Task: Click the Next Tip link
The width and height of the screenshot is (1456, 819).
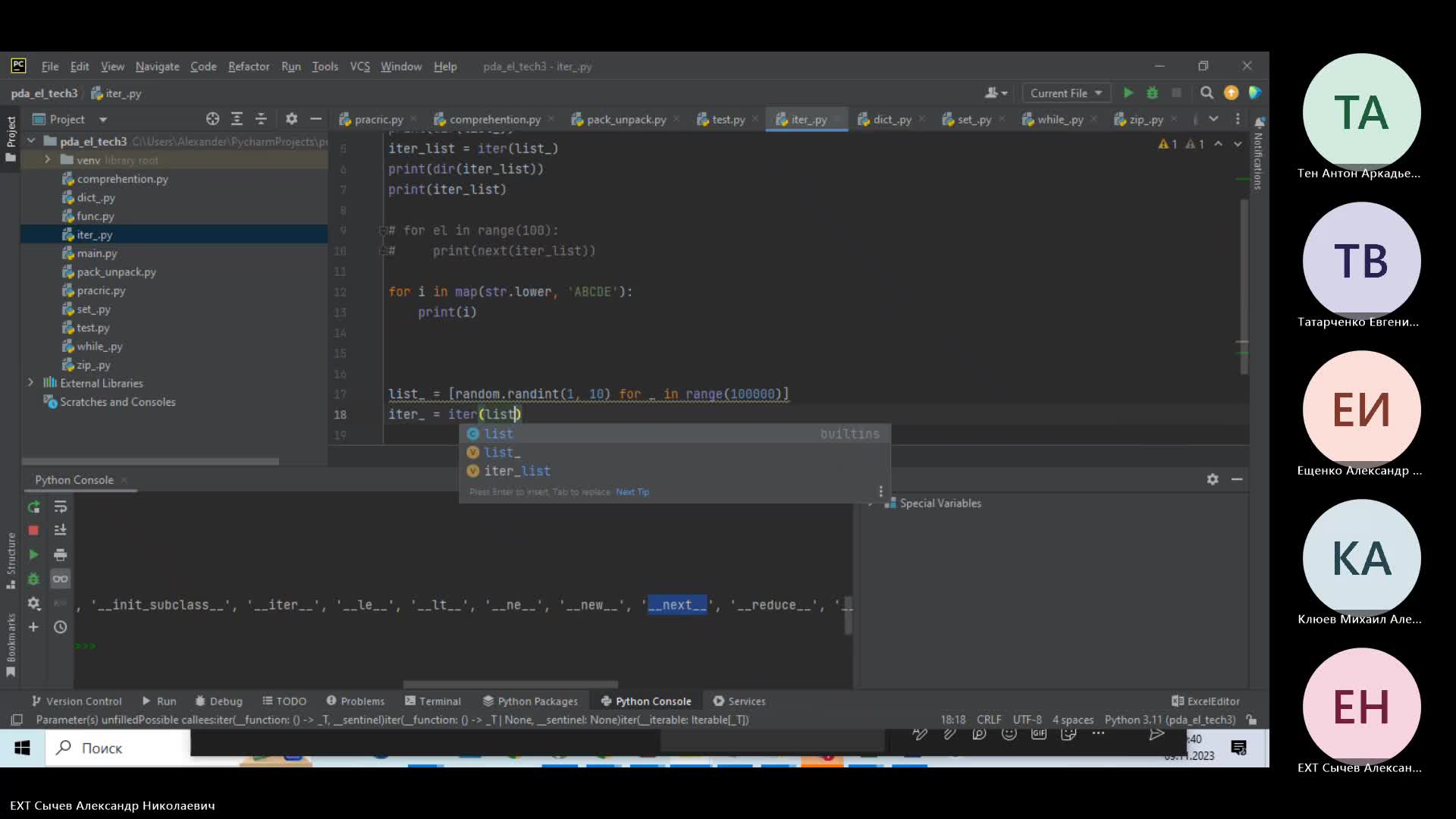Action: pyautogui.click(x=632, y=492)
